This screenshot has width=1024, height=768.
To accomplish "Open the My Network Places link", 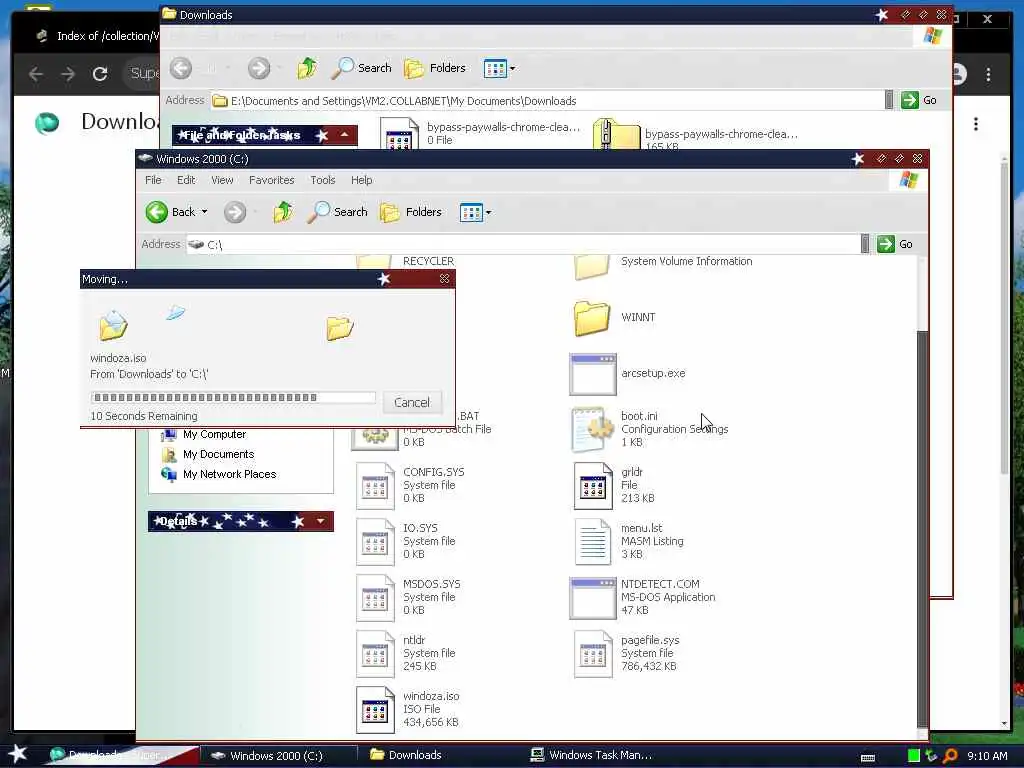I will click(229, 474).
